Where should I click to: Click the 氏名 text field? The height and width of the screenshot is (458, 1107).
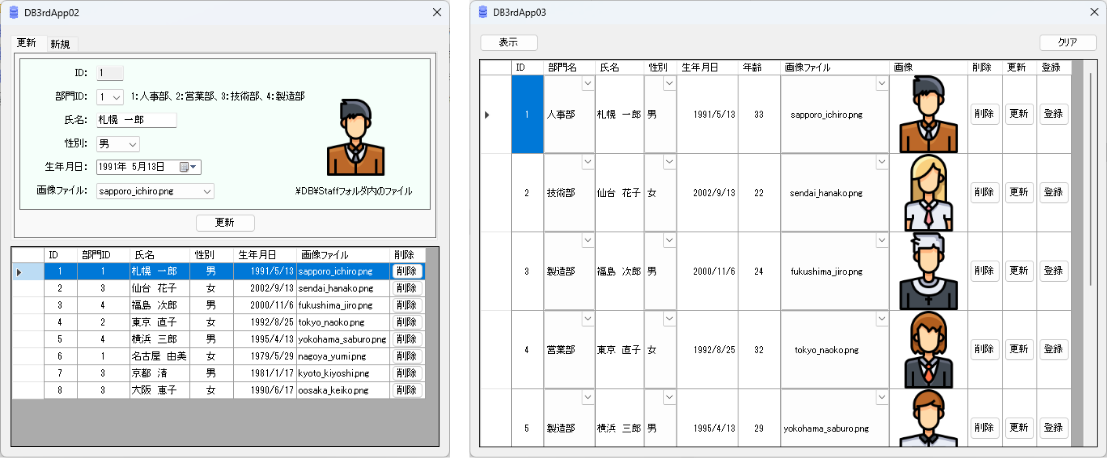(x=135, y=120)
